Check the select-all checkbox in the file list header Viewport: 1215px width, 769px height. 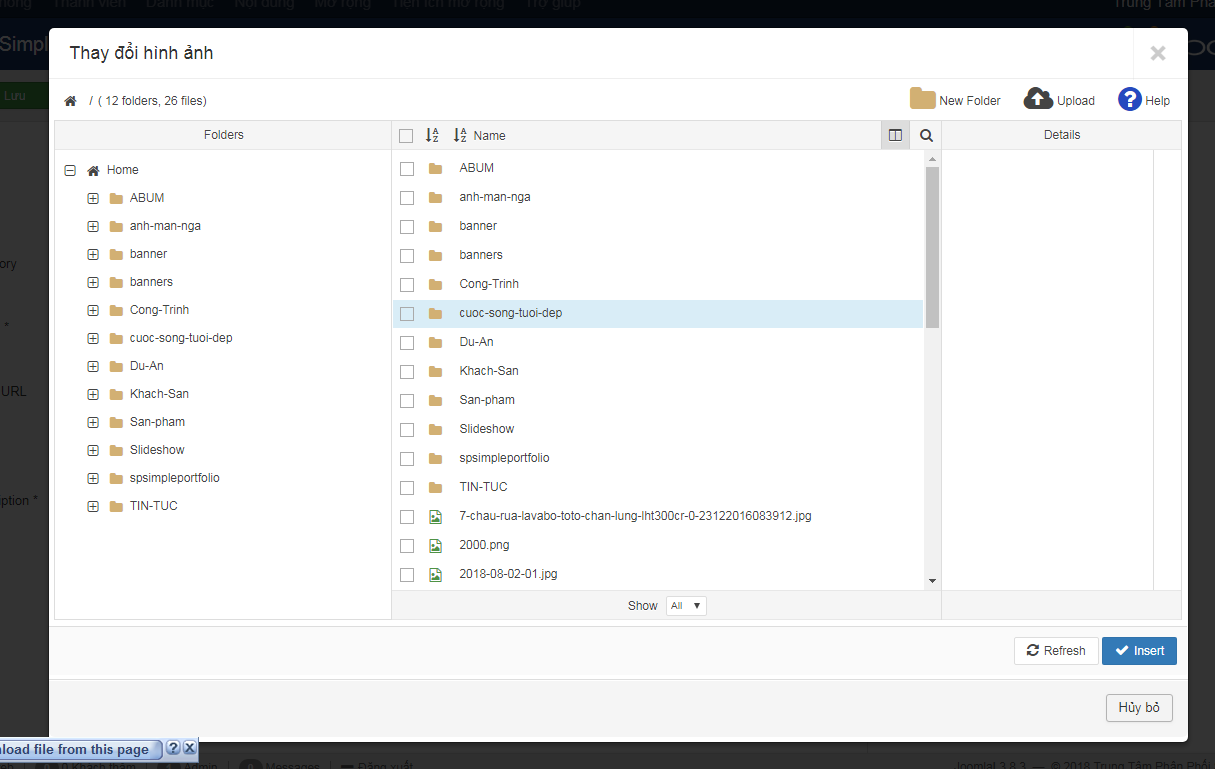point(406,136)
